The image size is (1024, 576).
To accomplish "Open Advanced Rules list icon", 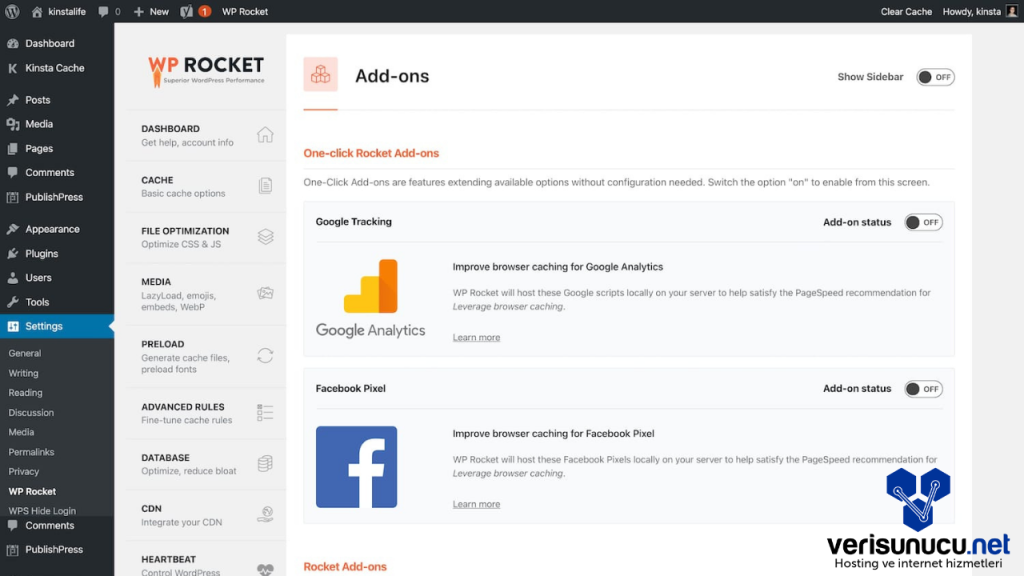I will (264, 412).
